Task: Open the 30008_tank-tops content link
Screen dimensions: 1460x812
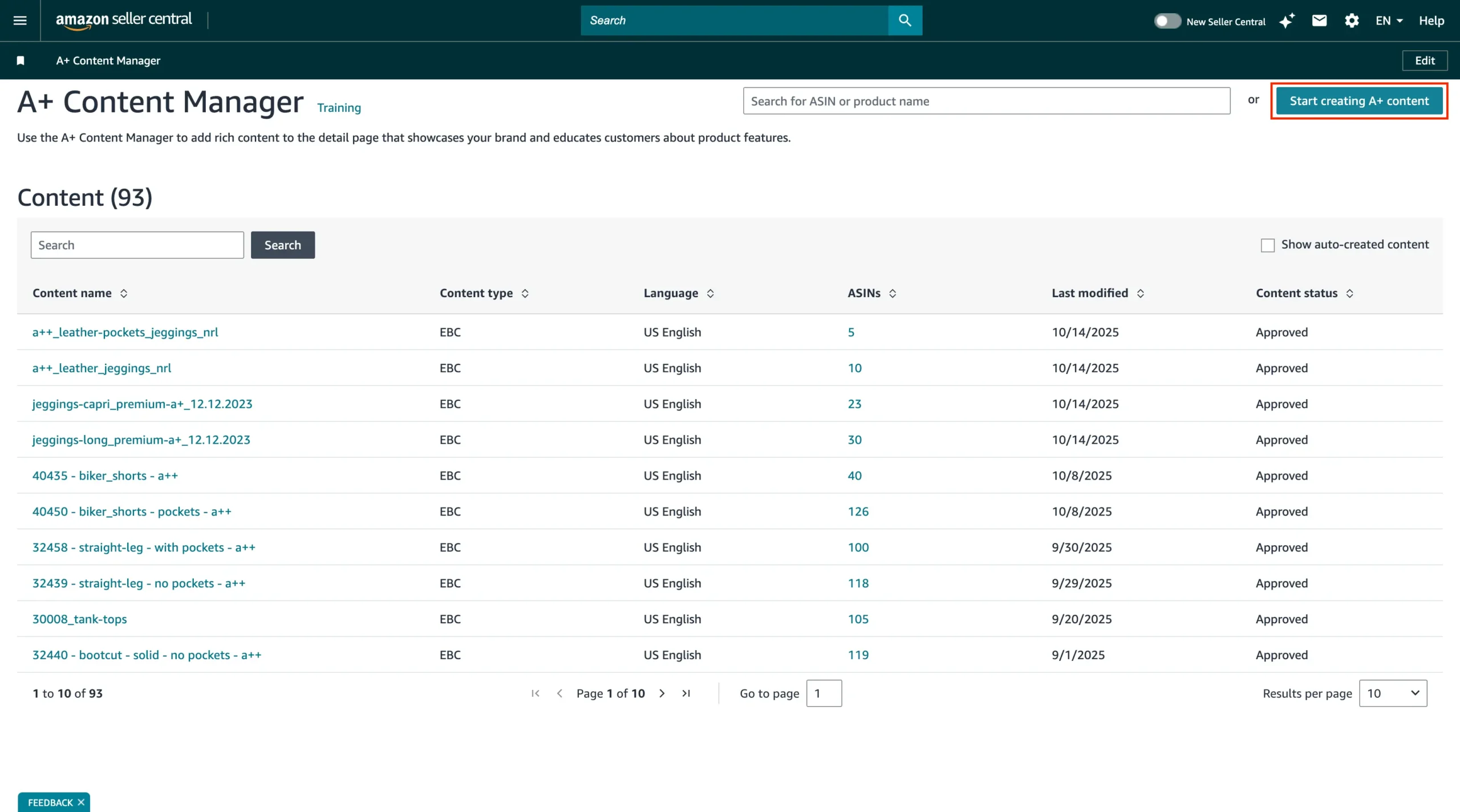Action: tap(79, 619)
